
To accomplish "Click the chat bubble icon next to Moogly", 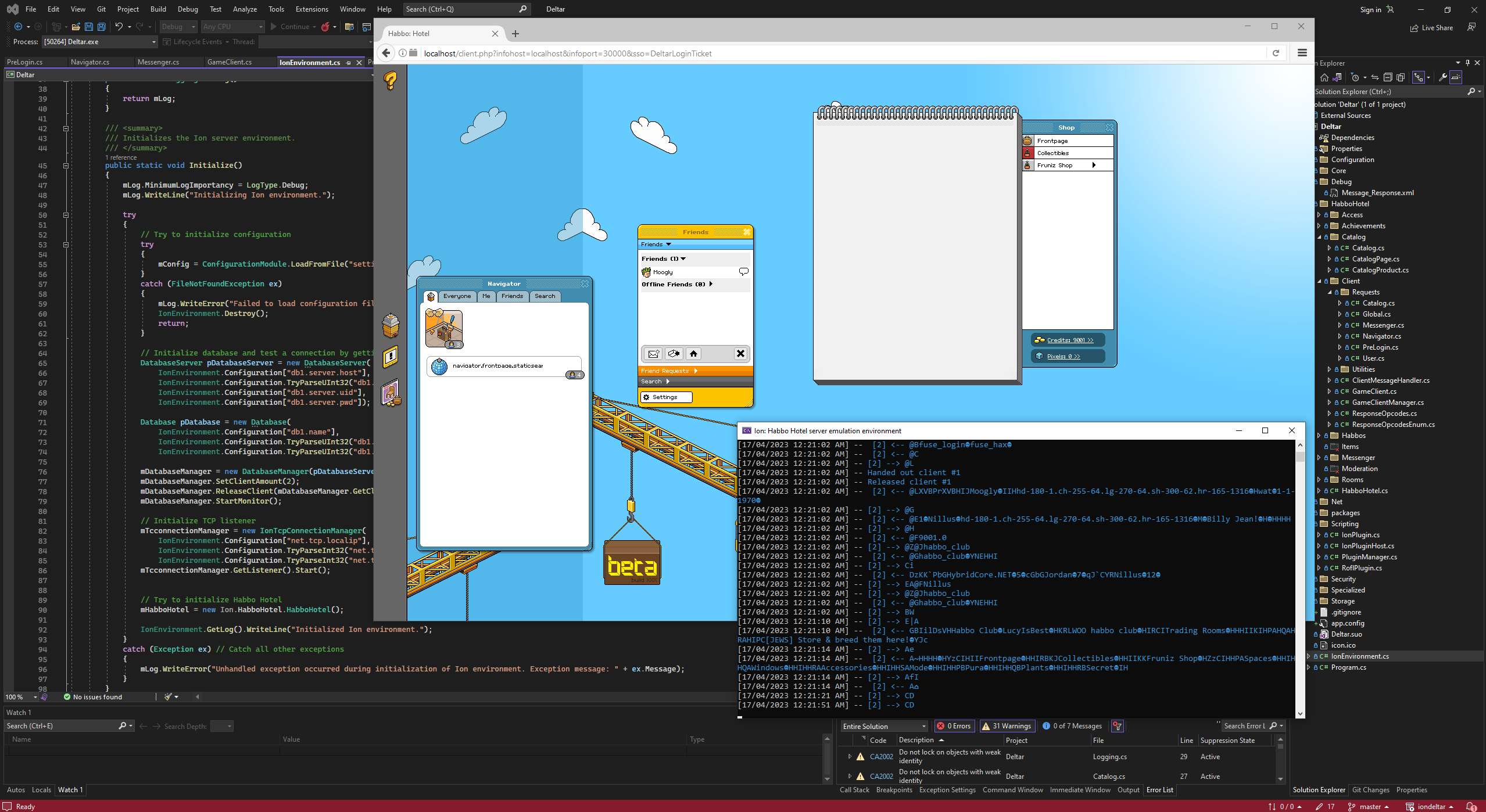I will pyautogui.click(x=743, y=272).
